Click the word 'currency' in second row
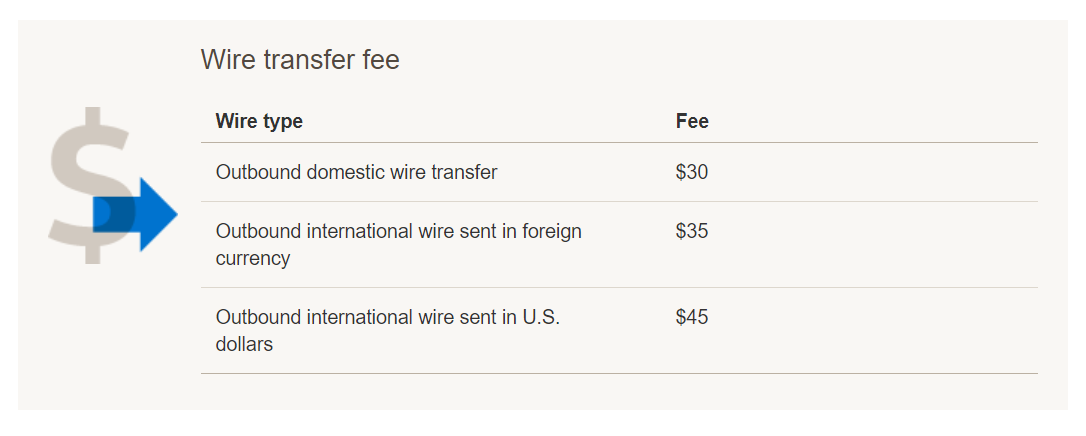 pos(253,259)
